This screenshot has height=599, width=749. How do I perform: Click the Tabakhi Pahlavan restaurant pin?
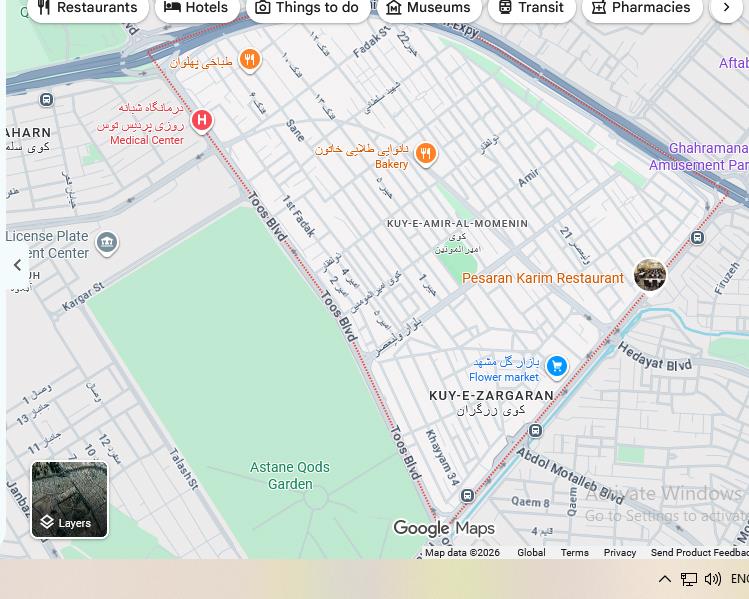[x=249, y=61]
